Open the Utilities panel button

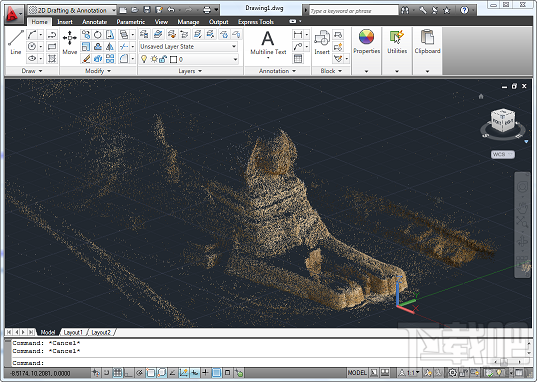397,51
